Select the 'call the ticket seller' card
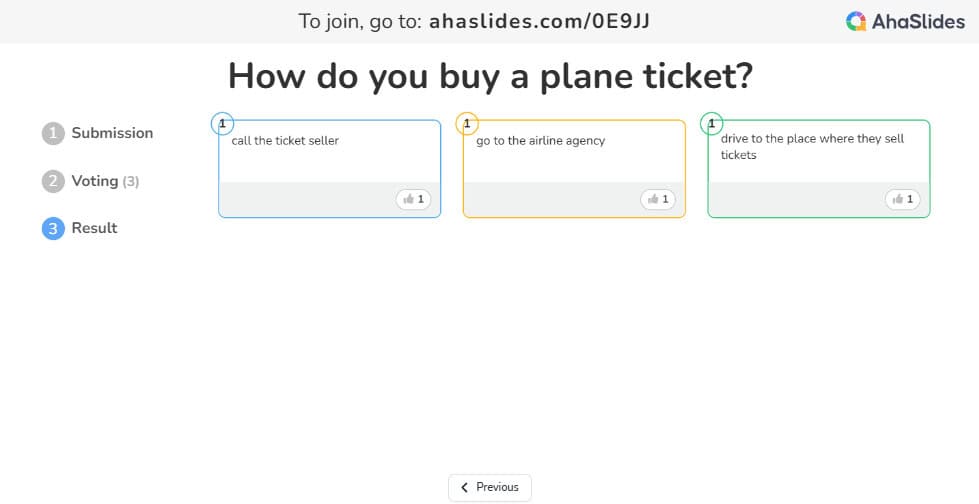The width and height of the screenshot is (979, 504). (330, 169)
